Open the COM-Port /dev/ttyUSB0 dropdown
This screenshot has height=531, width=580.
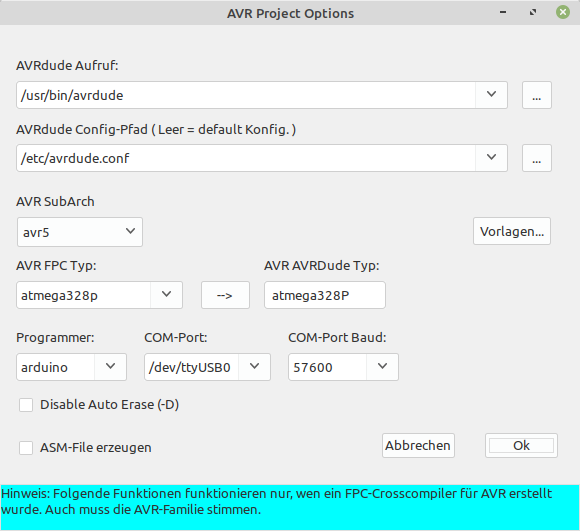tap(254, 367)
